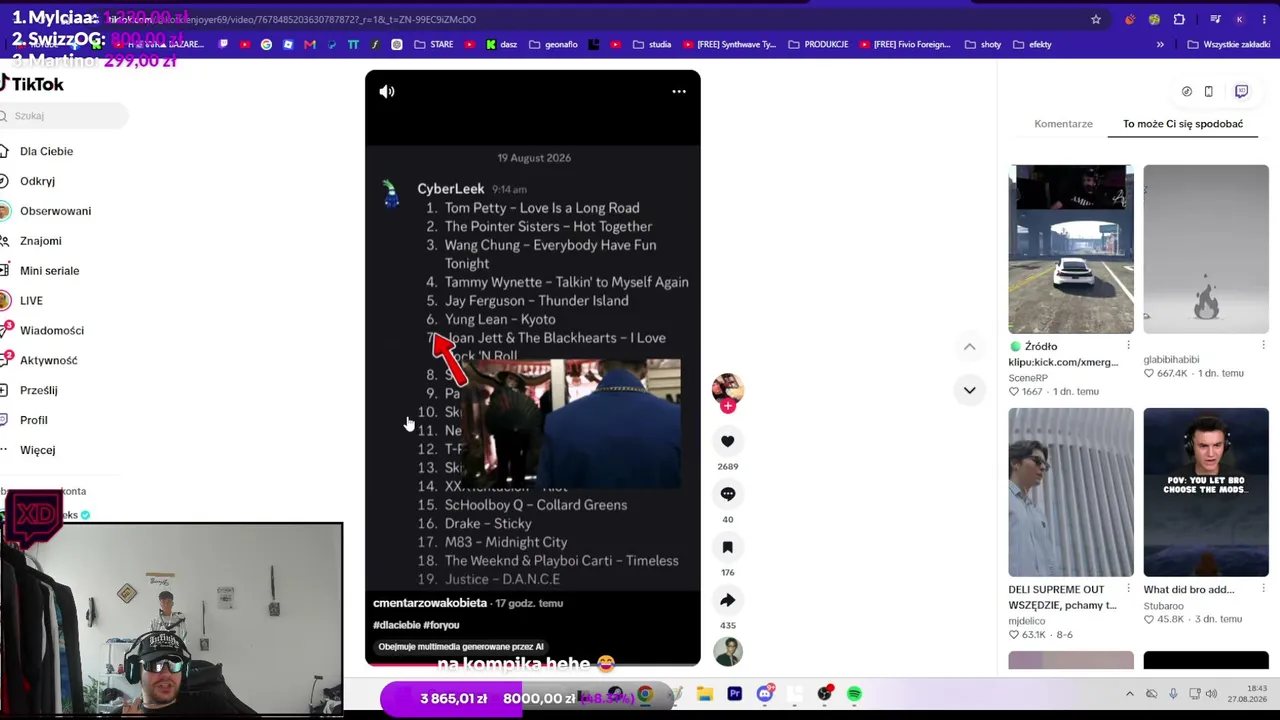Go to the next video with the down chevron
This screenshot has height=720, width=1280.
969,390
